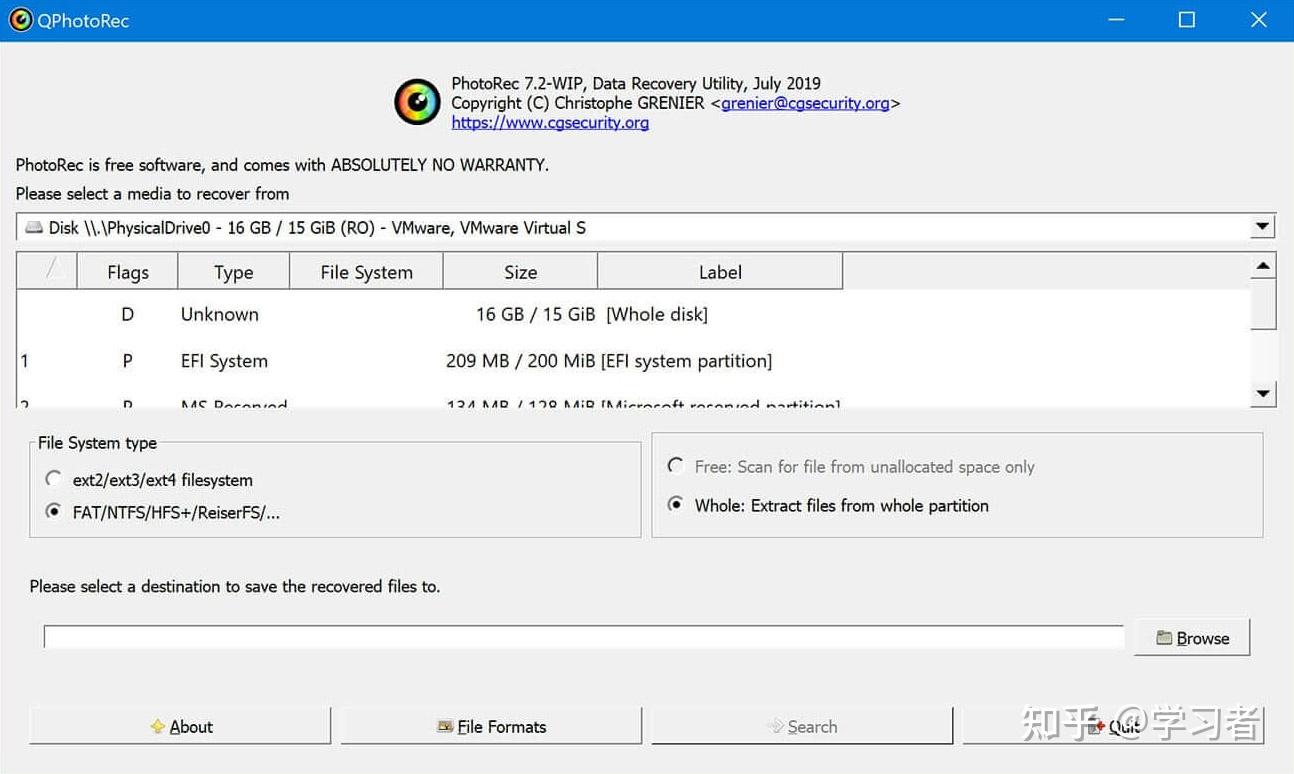Viewport: 1294px width, 774px height.
Task: Click the folder icon on Browse button
Action: pos(1164,638)
